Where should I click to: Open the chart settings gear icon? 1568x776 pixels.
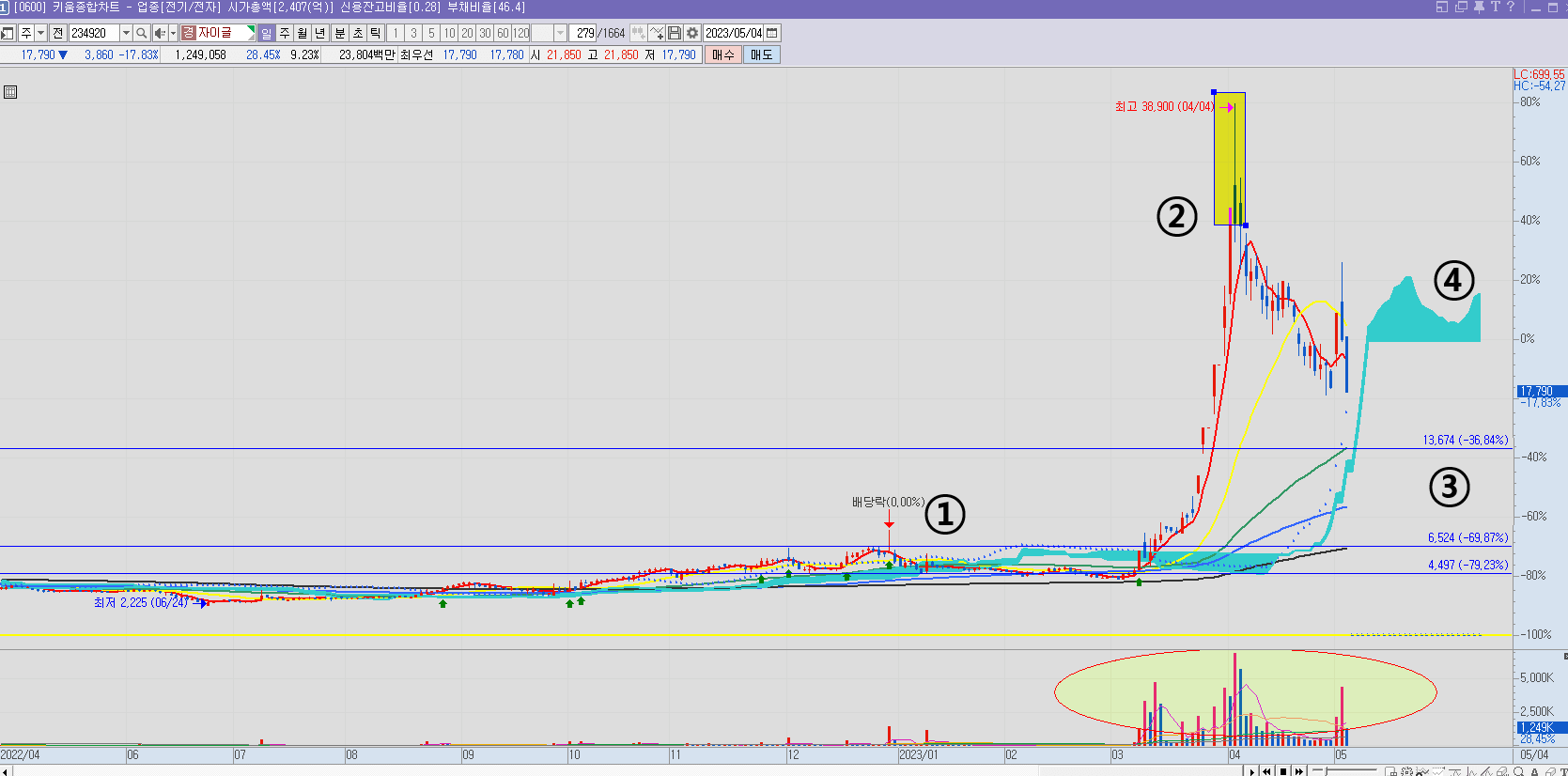pyautogui.click(x=692, y=33)
